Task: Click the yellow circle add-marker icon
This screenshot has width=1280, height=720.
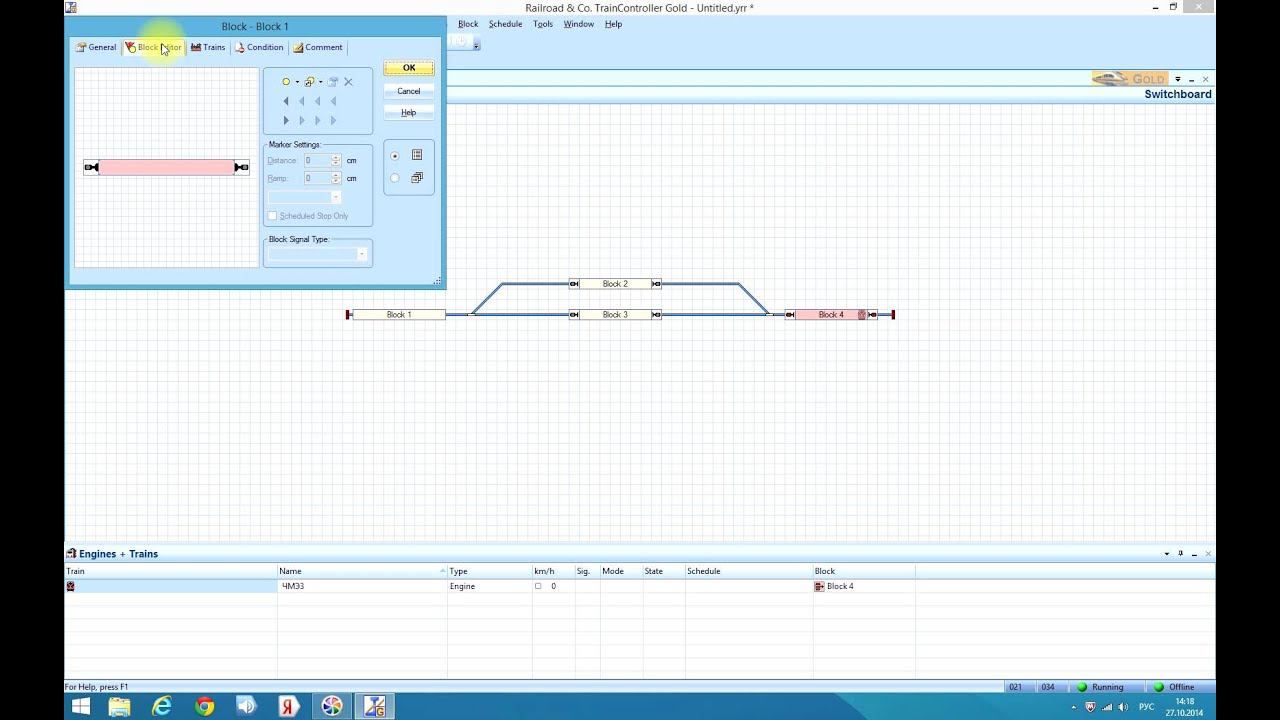Action: point(286,82)
